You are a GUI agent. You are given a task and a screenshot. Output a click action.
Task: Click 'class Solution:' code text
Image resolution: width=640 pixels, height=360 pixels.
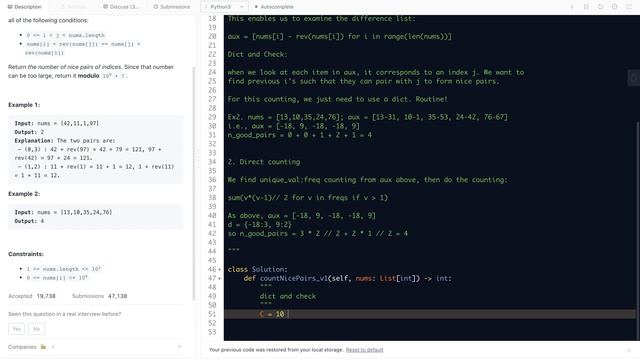point(258,270)
